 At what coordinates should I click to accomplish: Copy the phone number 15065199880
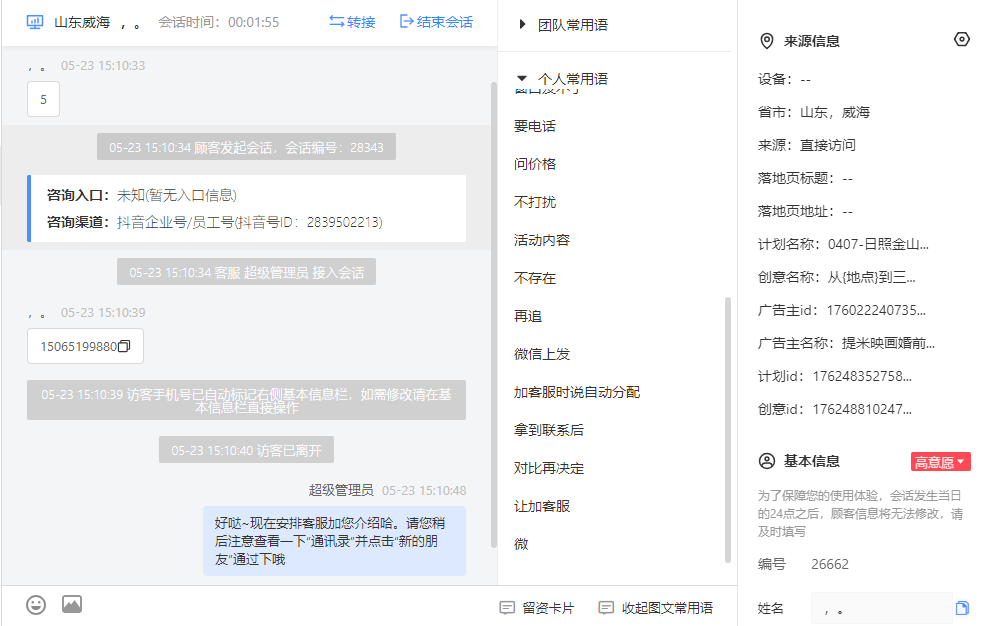click(x=124, y=346)
